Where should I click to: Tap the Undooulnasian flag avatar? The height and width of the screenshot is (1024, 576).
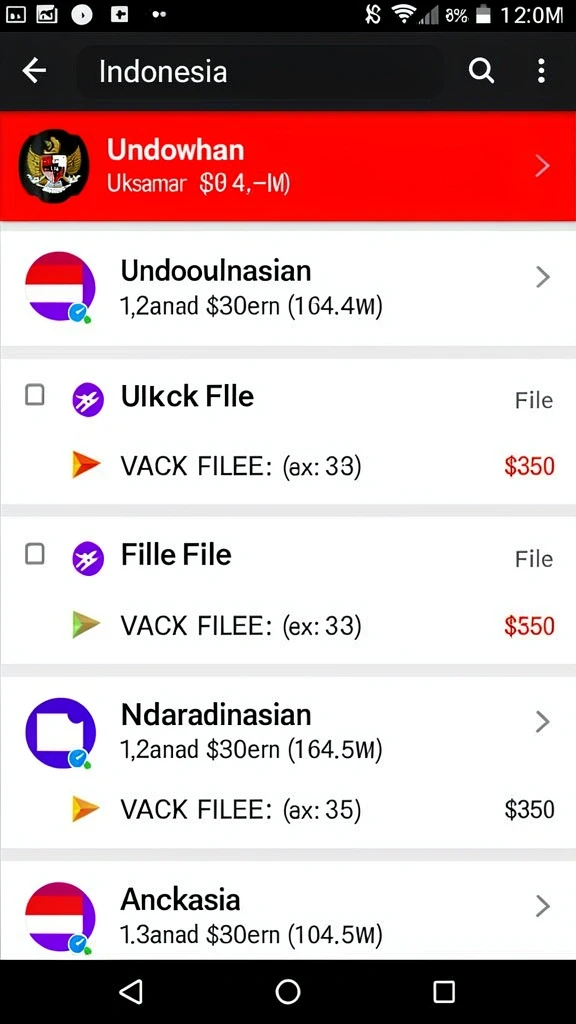[x=60, y=286]
